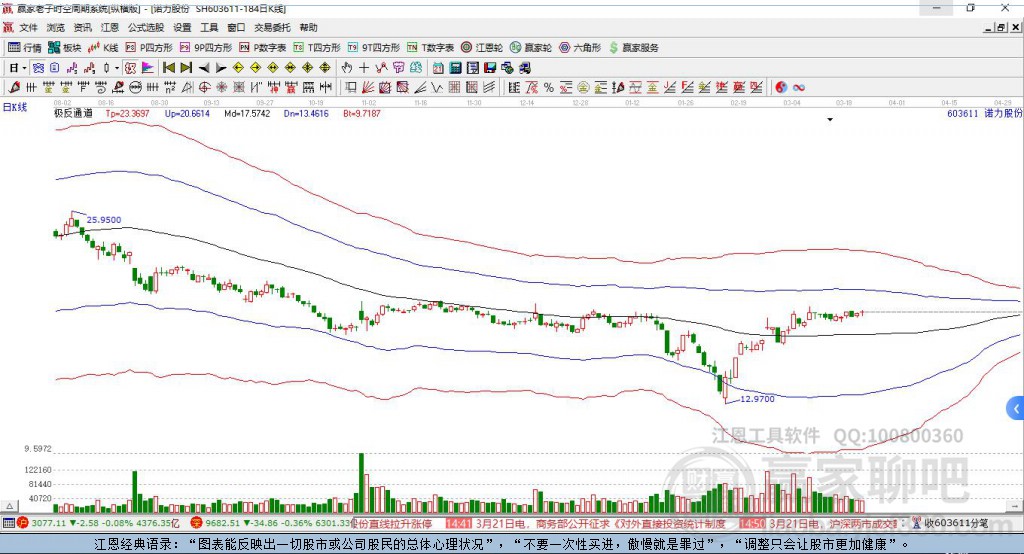Select the red pencil drawing tool

click(14, 87)
